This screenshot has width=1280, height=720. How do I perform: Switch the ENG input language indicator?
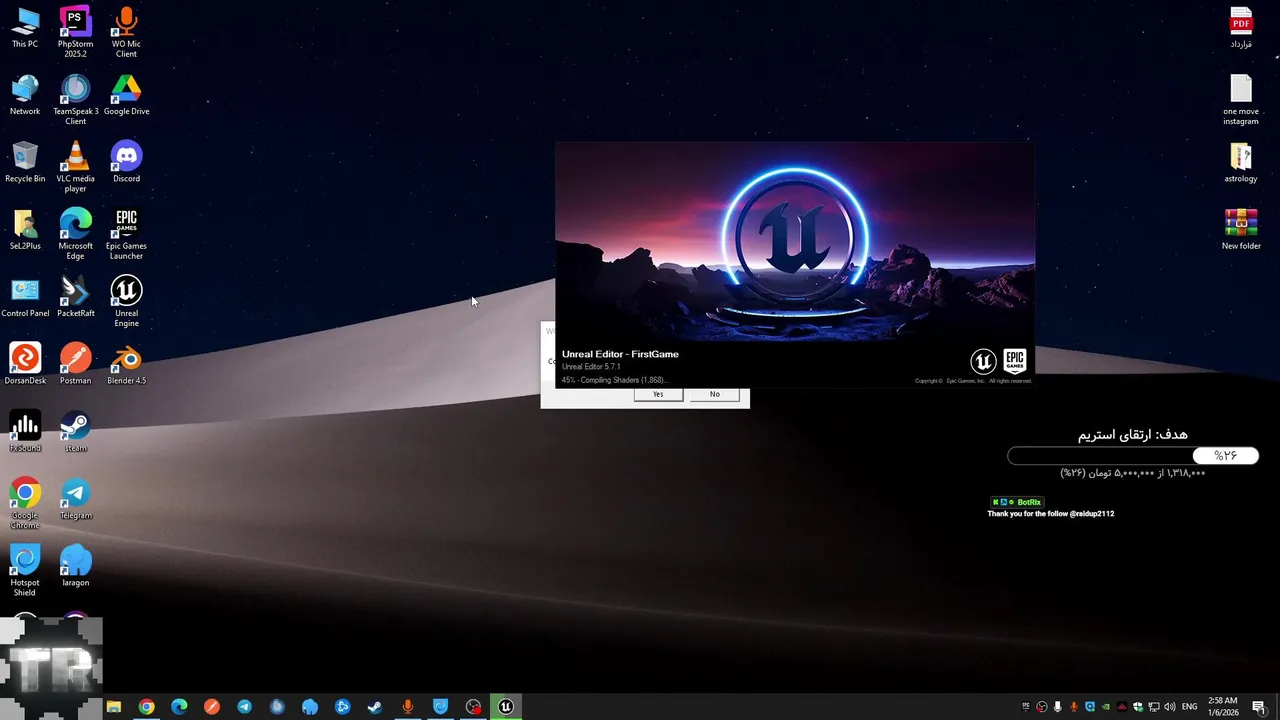coord(1189,707)
